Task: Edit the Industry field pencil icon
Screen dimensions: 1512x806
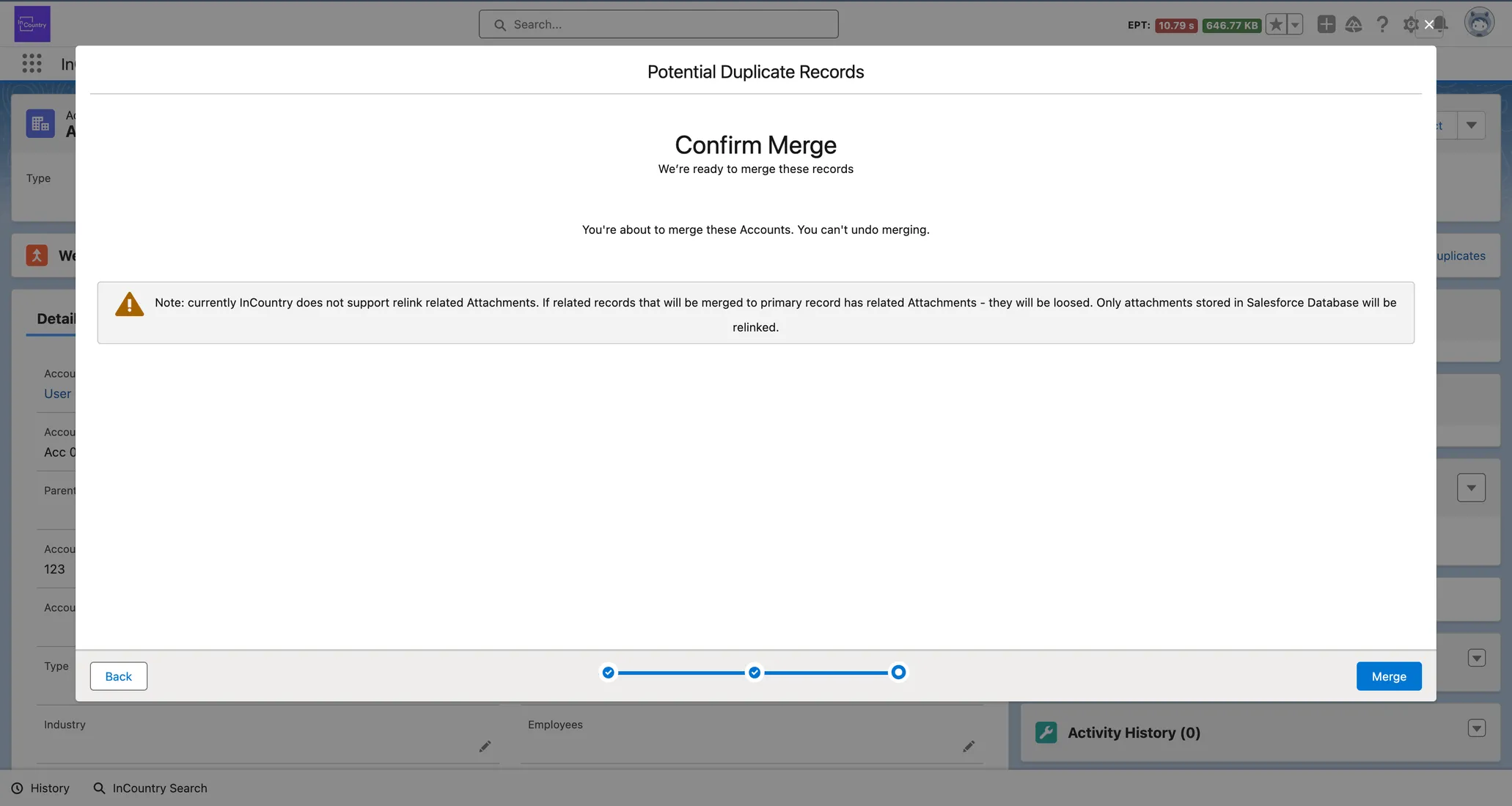Action: [485, 747]
